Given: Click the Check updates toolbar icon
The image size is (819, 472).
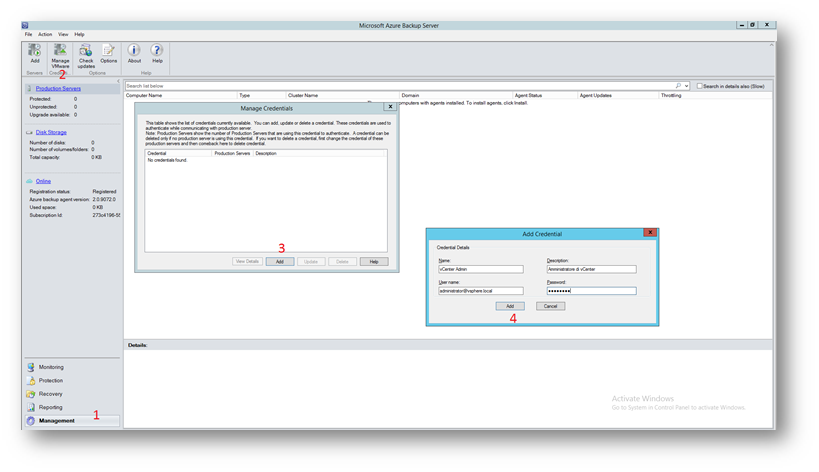Looking at the screenshot, I should [86, 56].
